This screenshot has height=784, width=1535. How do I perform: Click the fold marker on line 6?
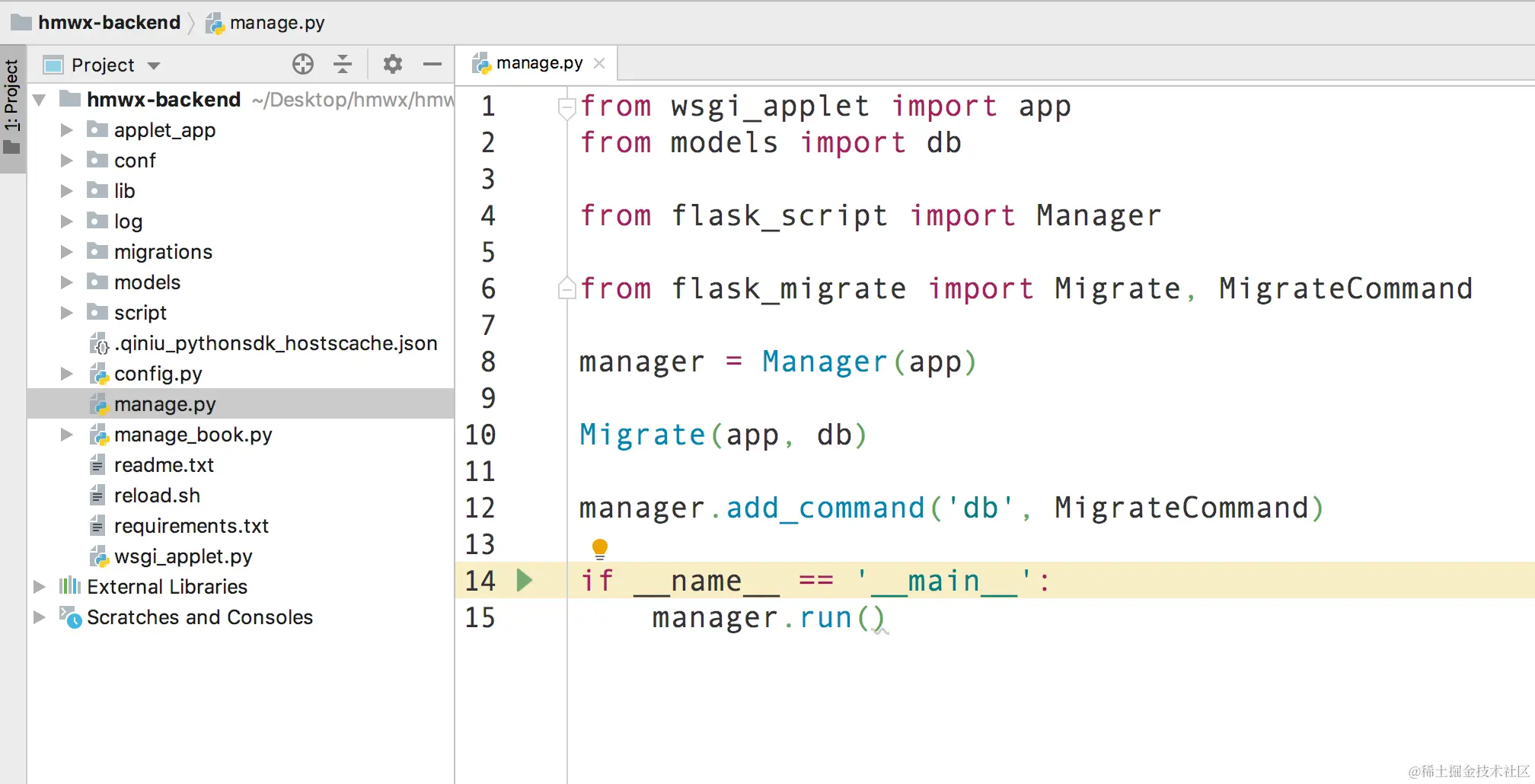566,289
